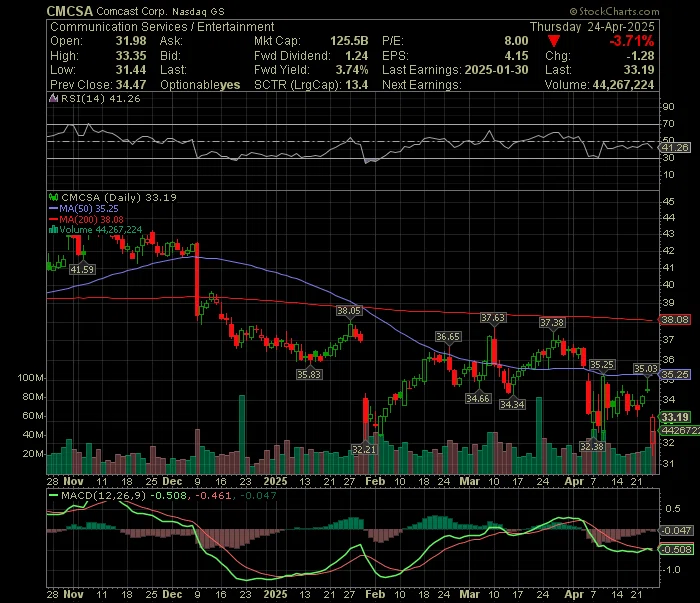
Task: Click the Prev Close value 34.47
Action: tap(131, 85)
